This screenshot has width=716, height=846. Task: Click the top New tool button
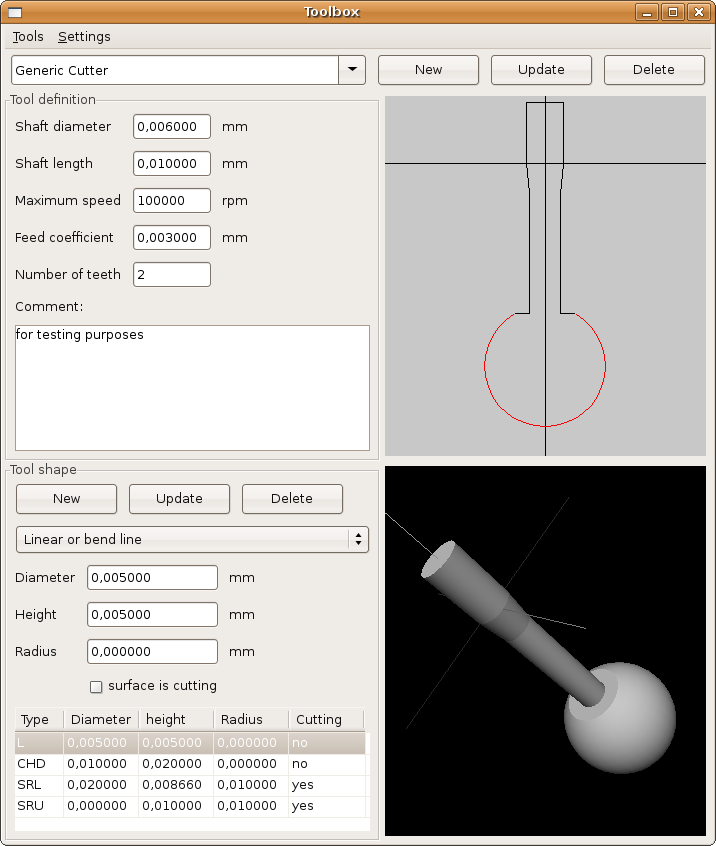428,70
